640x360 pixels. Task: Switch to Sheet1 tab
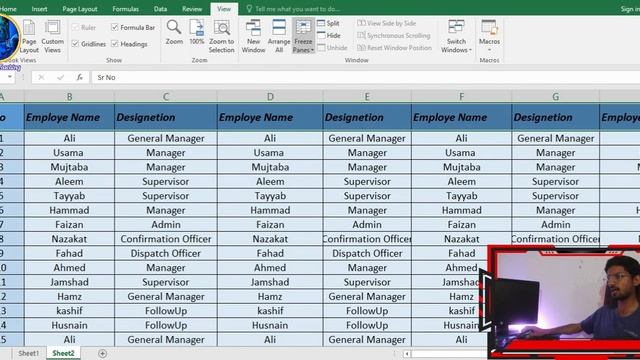29,353
